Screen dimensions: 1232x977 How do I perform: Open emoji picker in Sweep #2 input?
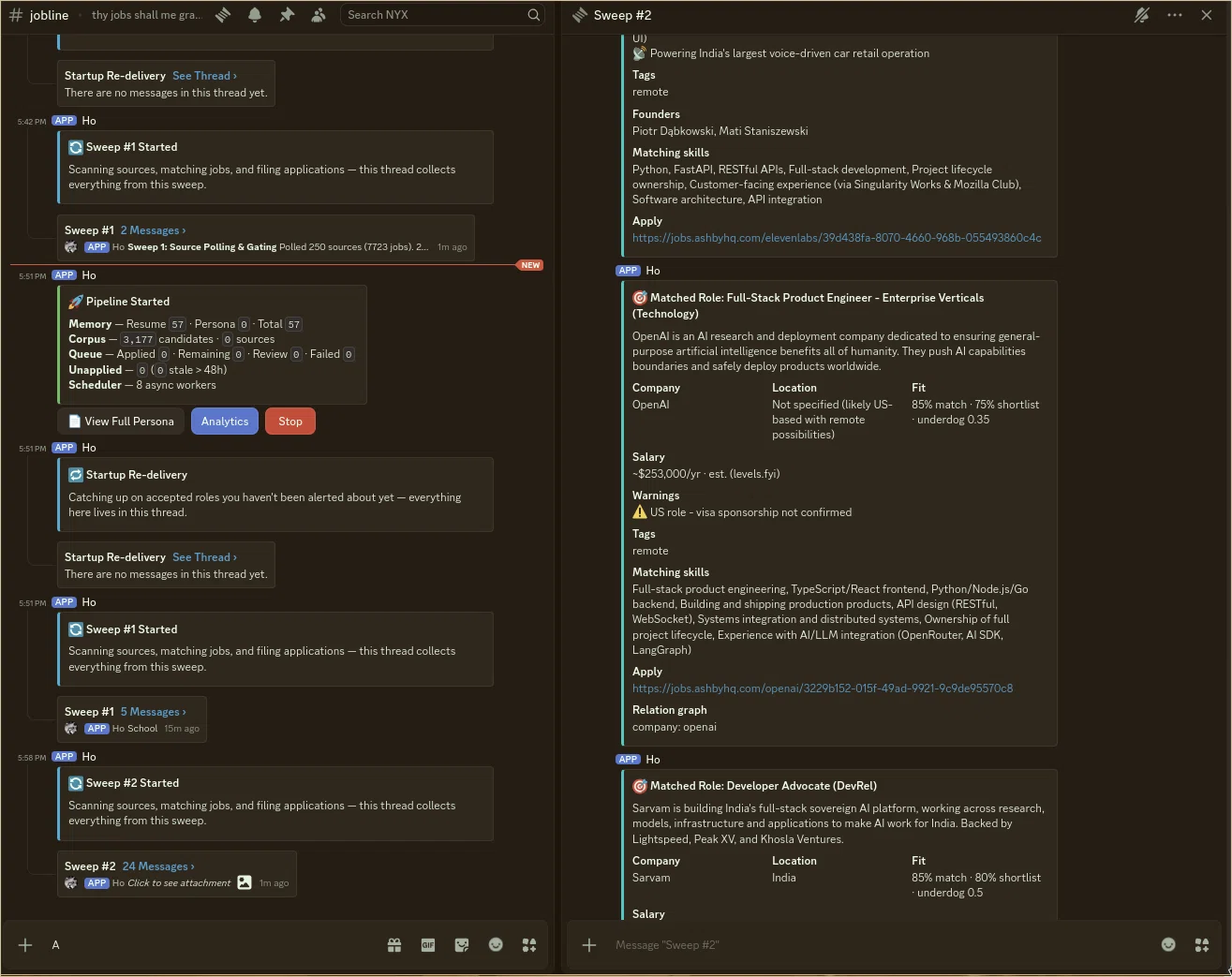(1168, 945)
